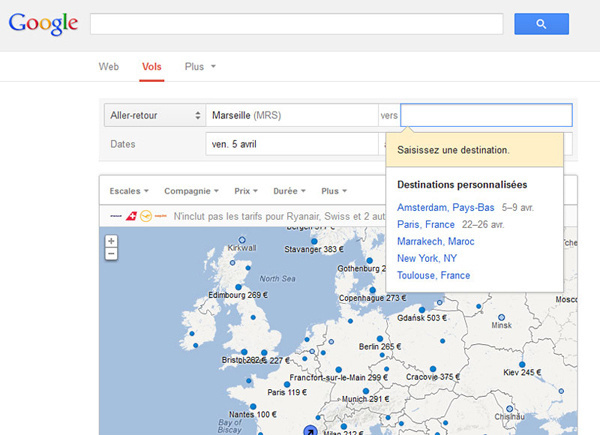
Task: Focus the destination input field after vers
Action: pos(486,115)
